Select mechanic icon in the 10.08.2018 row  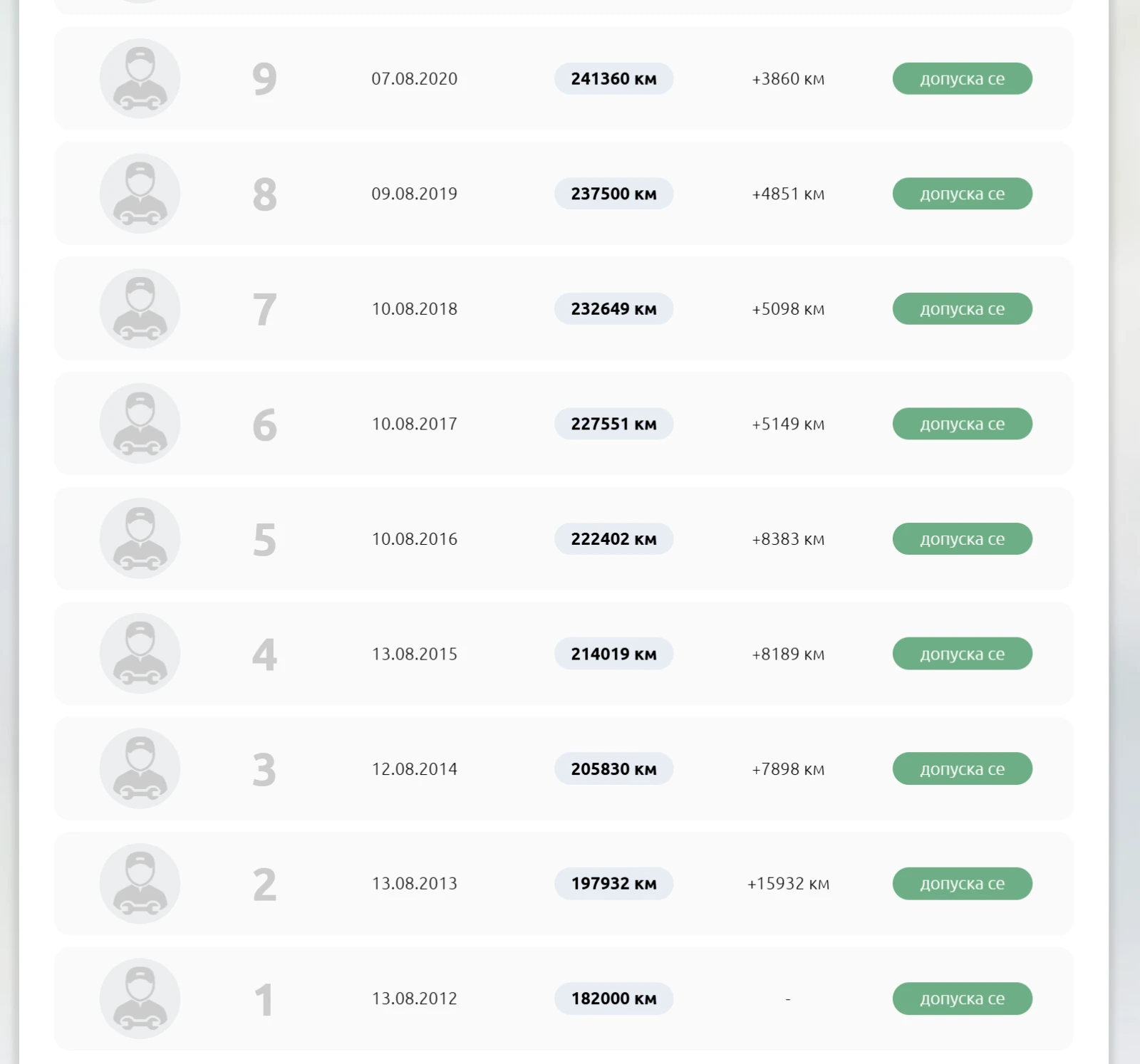pos(140,308)
